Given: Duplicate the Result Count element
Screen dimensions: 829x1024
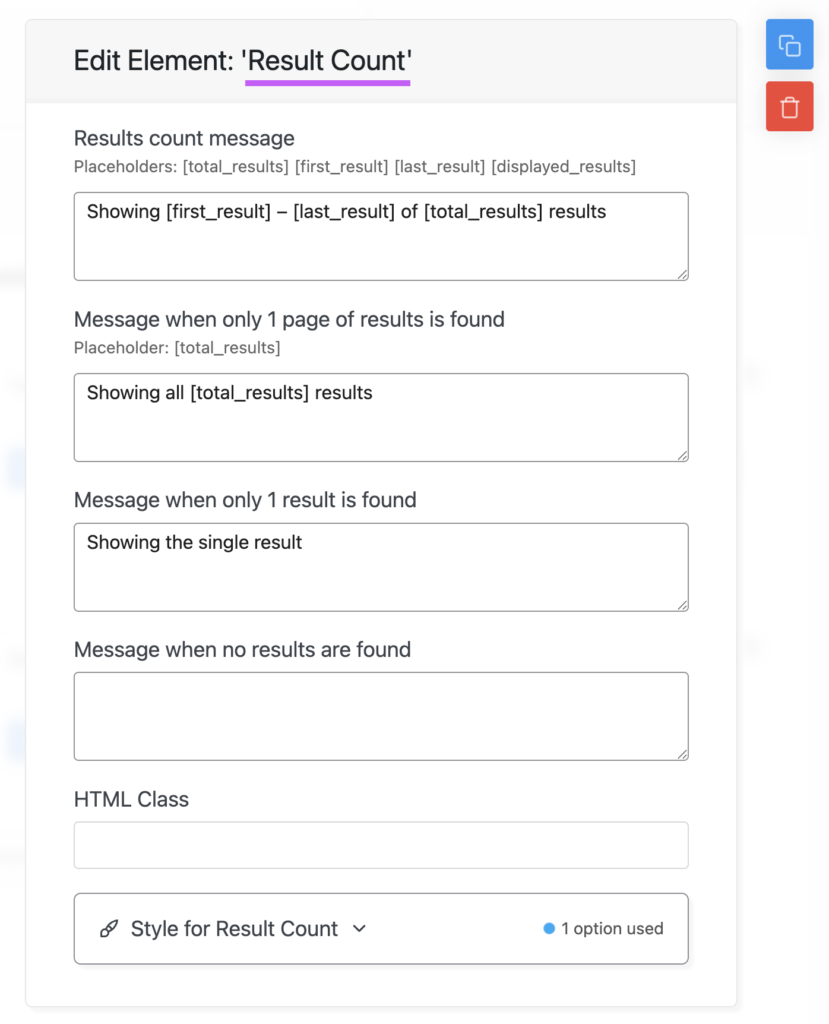Looking at the screenshot, I should pos(789,44).
